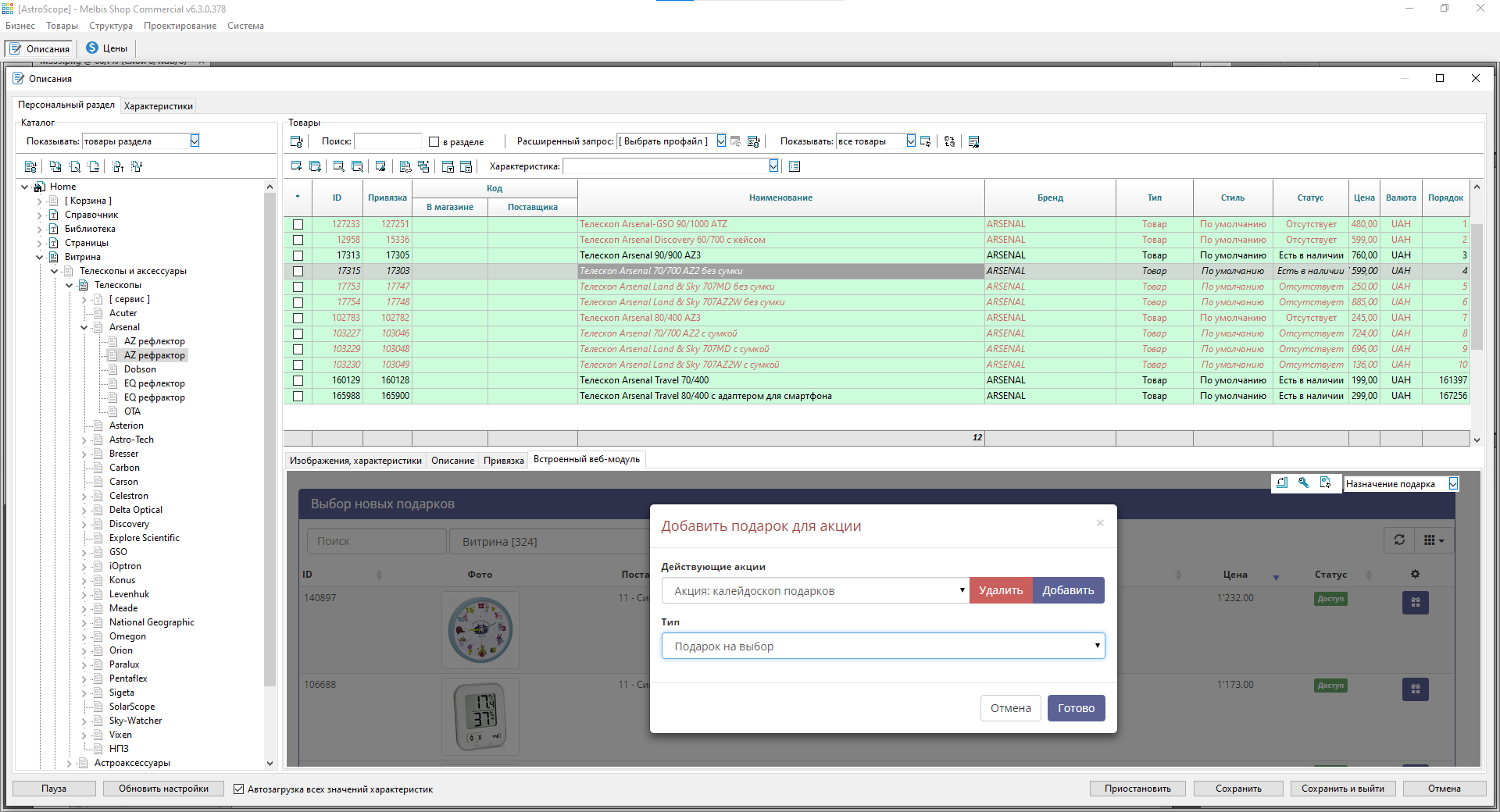Open the Назначение подарка dropdown
The image size is (1500, 812).
tap(1453, 484)
